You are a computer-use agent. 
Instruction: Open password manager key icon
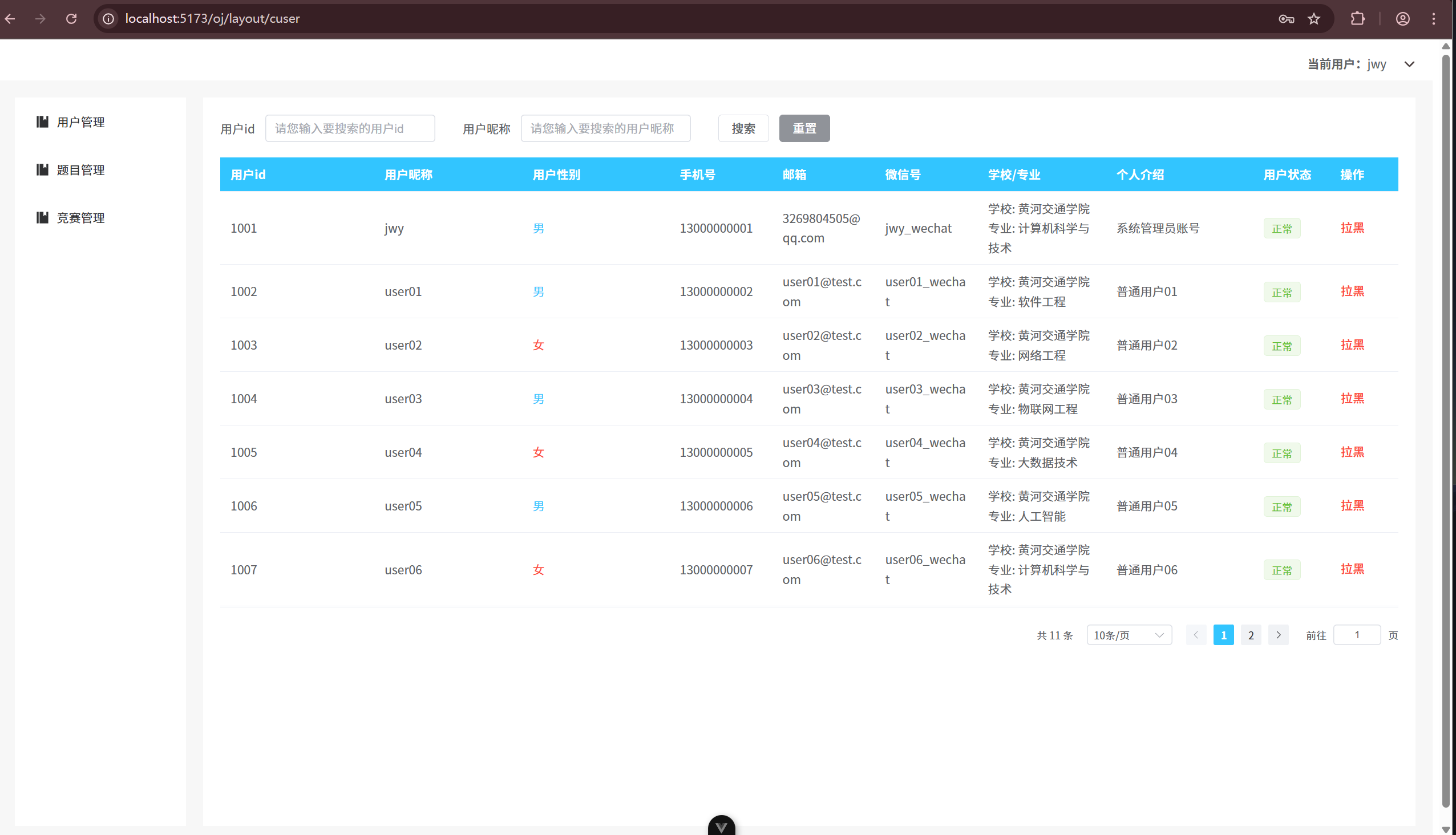1286,18
